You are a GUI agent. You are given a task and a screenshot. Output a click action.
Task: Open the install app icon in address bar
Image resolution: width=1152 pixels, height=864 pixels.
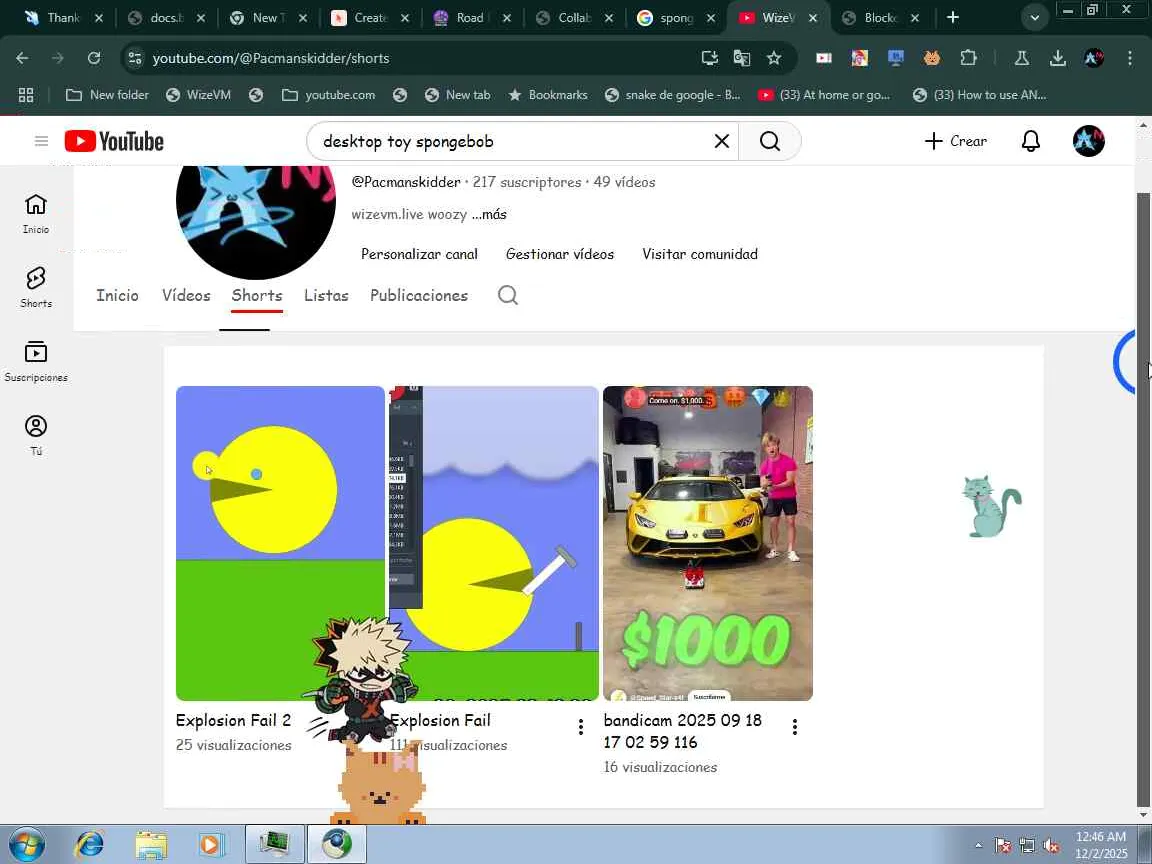tap(709, 58)
